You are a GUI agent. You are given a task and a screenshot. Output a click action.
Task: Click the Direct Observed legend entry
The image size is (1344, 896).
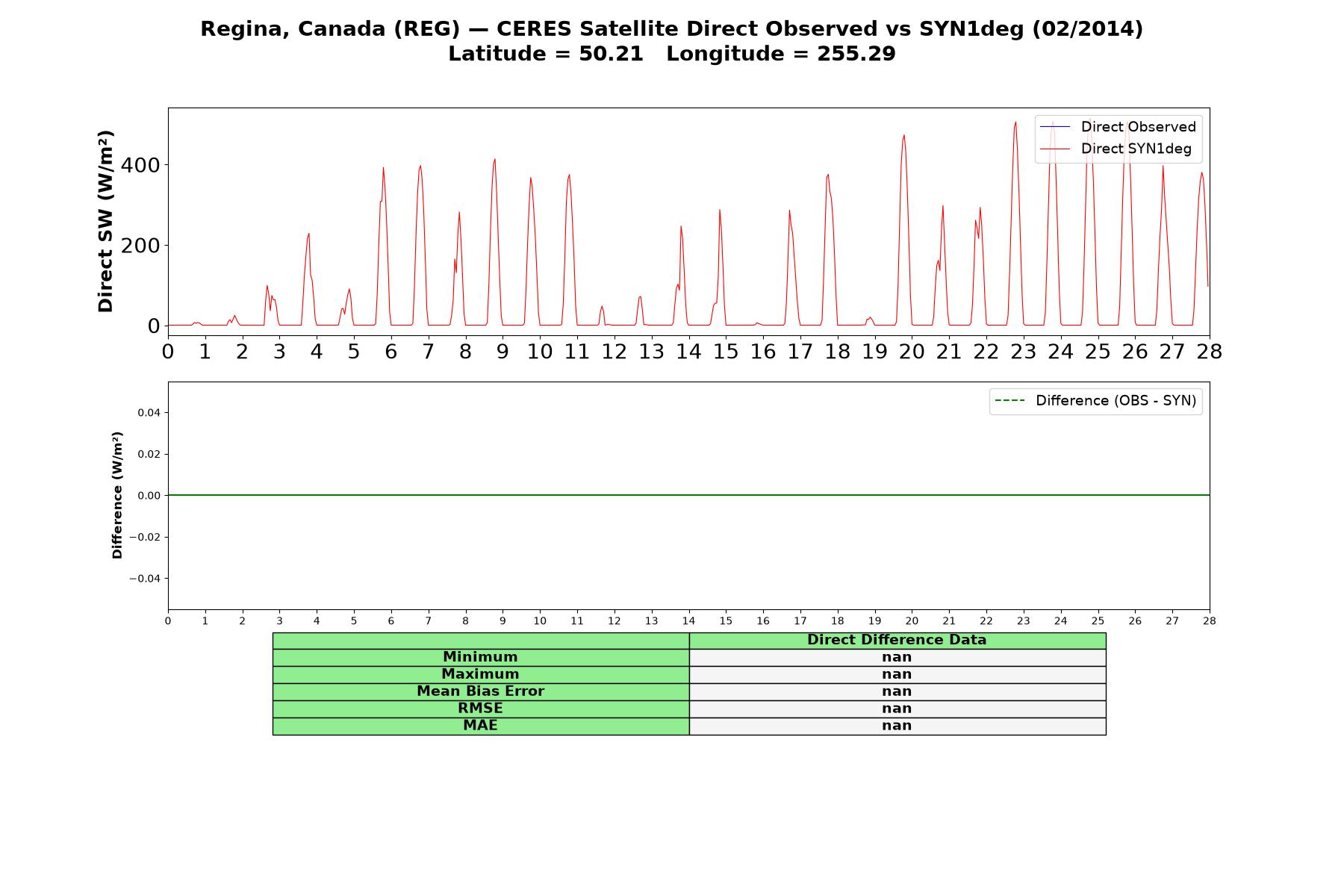[1118, 127]
